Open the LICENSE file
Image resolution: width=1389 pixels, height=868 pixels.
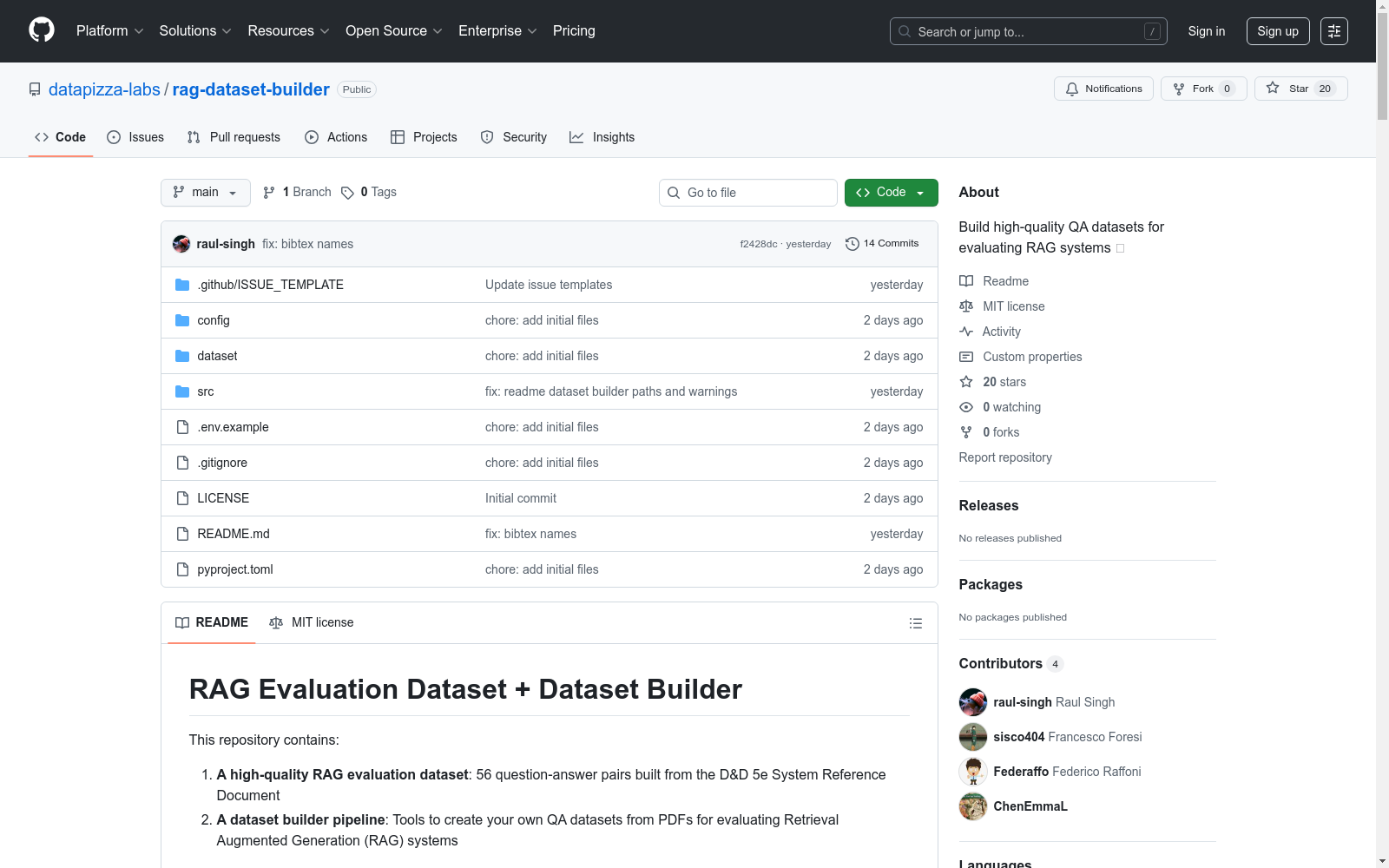pyautogui.click(x=223, y=498)
